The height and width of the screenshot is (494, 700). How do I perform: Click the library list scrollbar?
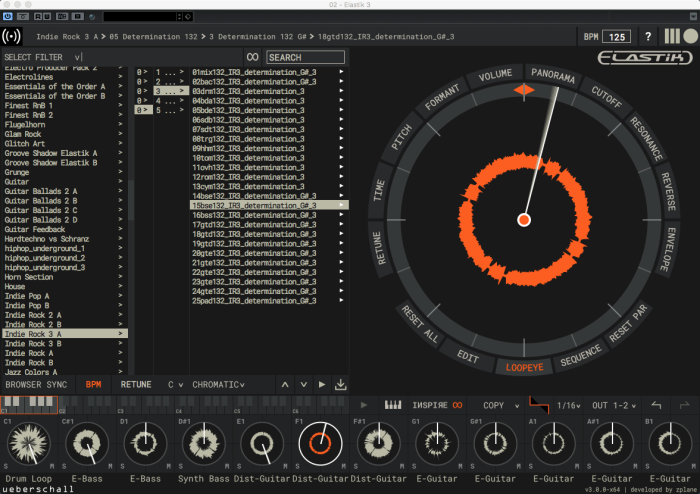click(131, 201)
